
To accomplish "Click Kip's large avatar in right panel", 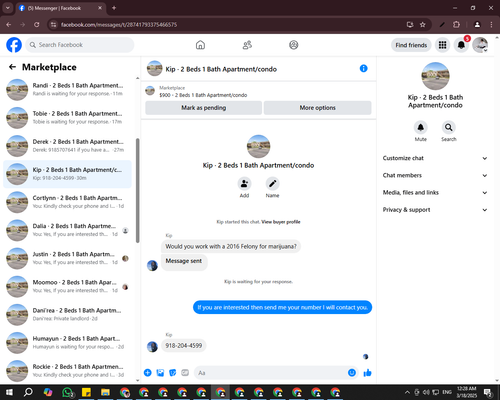I will [435, 76].
